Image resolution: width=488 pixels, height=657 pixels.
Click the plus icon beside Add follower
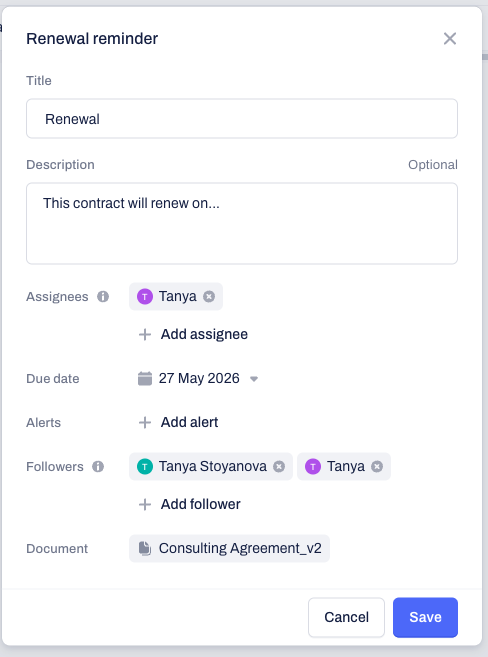145,504
